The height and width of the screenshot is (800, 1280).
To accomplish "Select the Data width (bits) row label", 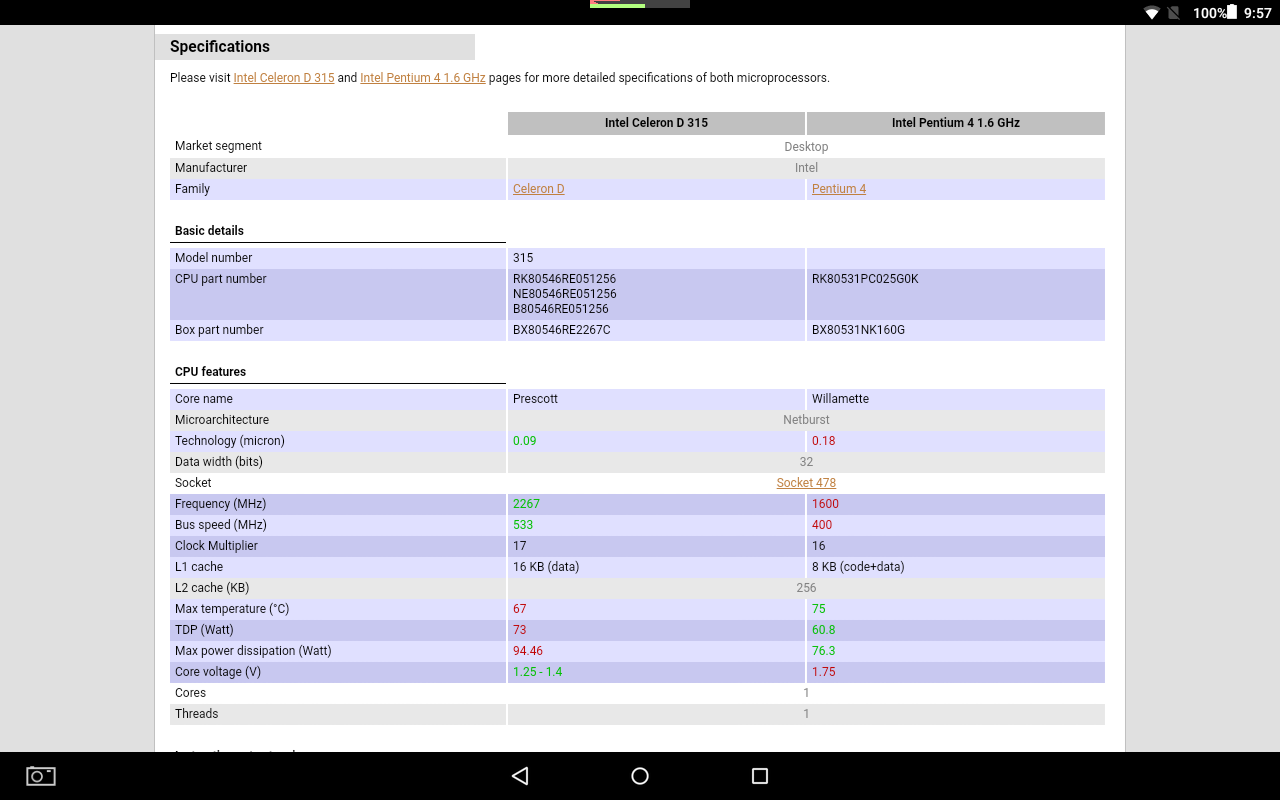I will click(x=218, y=462).
